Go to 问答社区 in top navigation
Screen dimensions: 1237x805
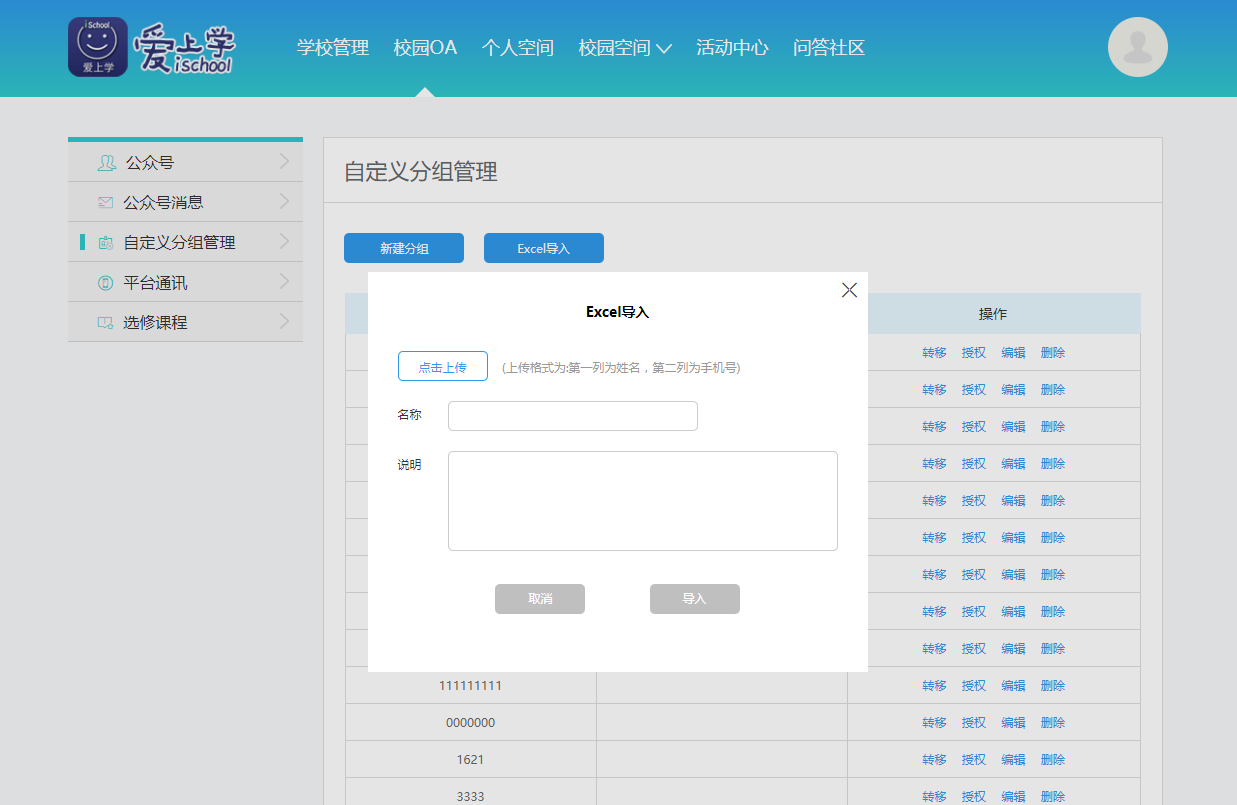coord(828,47)
